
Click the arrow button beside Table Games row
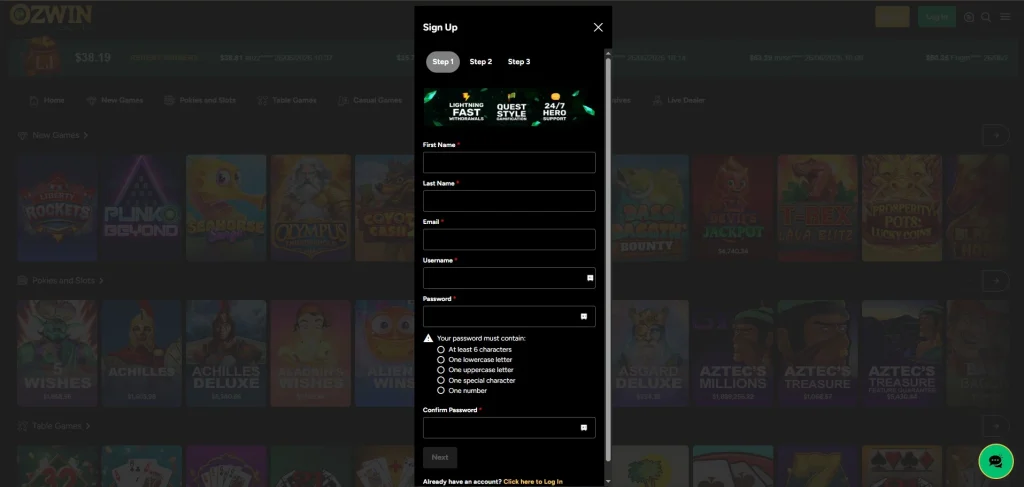(x=995, y=426)
